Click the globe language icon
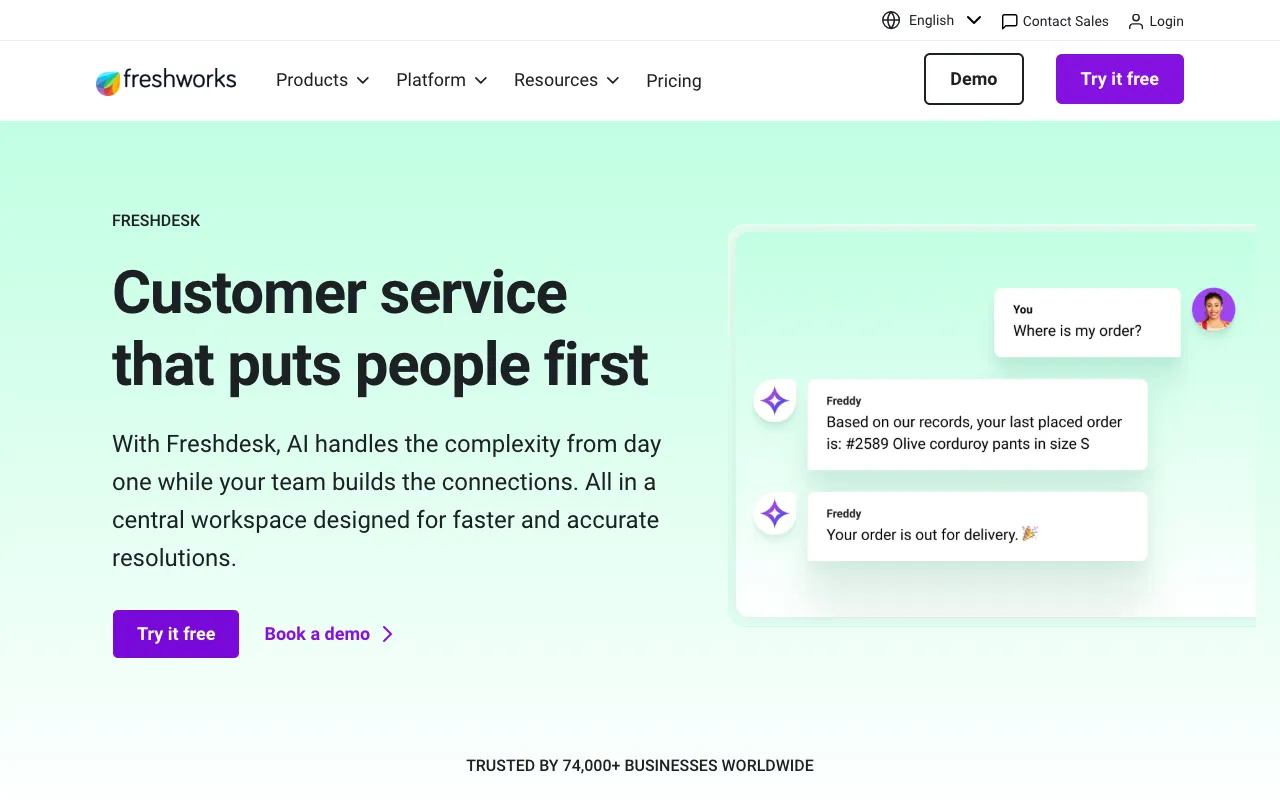The image size is (1280, 800). (890, 20)
